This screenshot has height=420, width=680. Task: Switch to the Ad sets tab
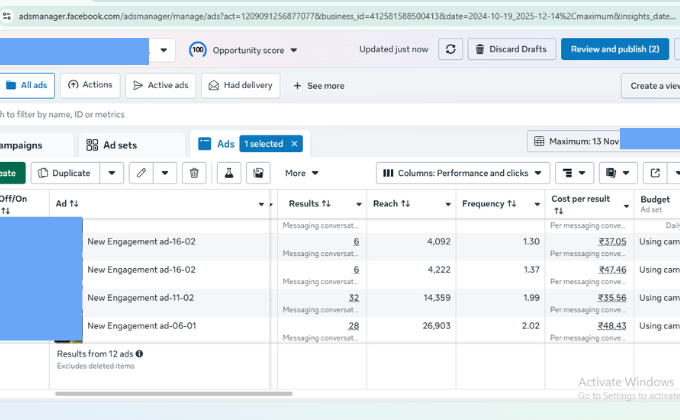pos(120,145)
